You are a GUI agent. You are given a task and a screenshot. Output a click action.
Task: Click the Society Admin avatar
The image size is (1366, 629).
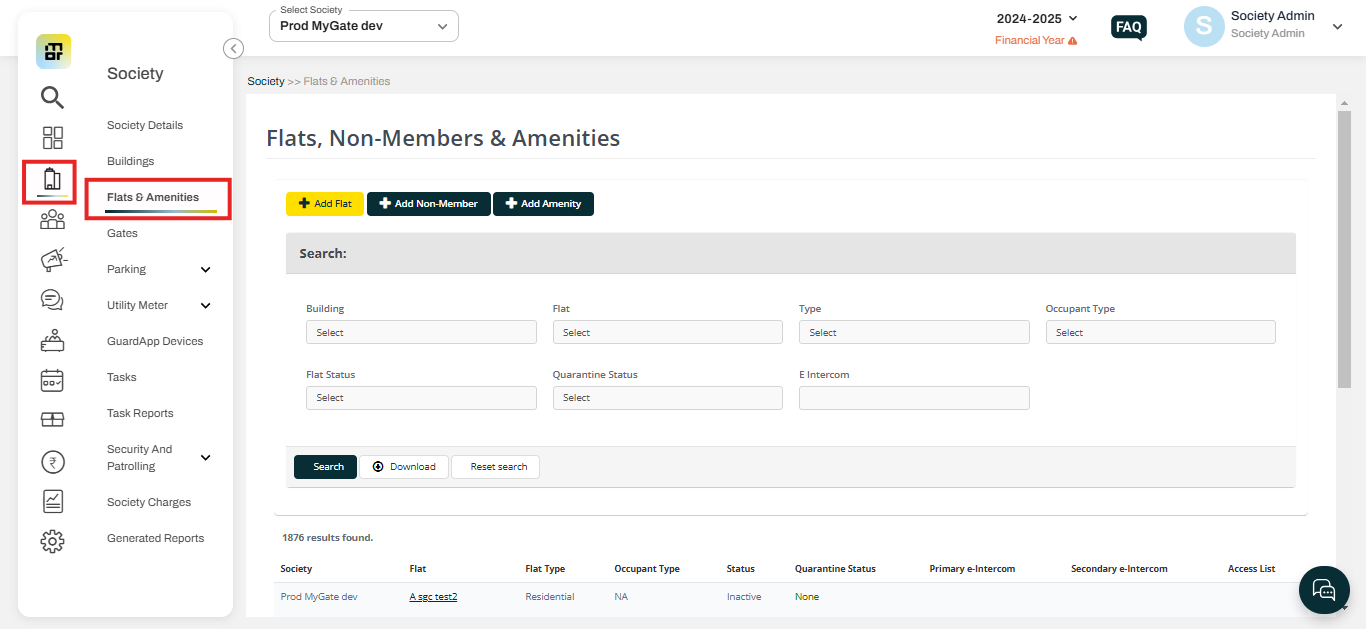pos(1204,27)
